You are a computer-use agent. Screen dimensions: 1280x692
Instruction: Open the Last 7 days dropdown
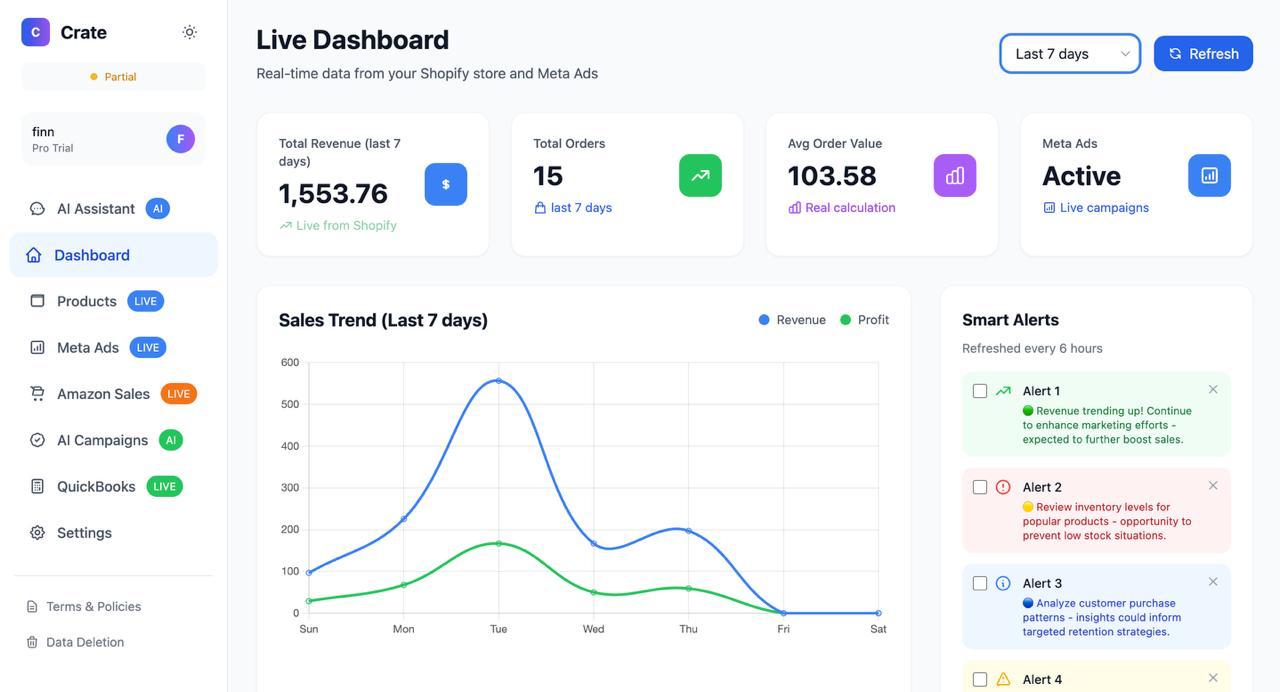pyautogui.click(x=1069, y=53)
